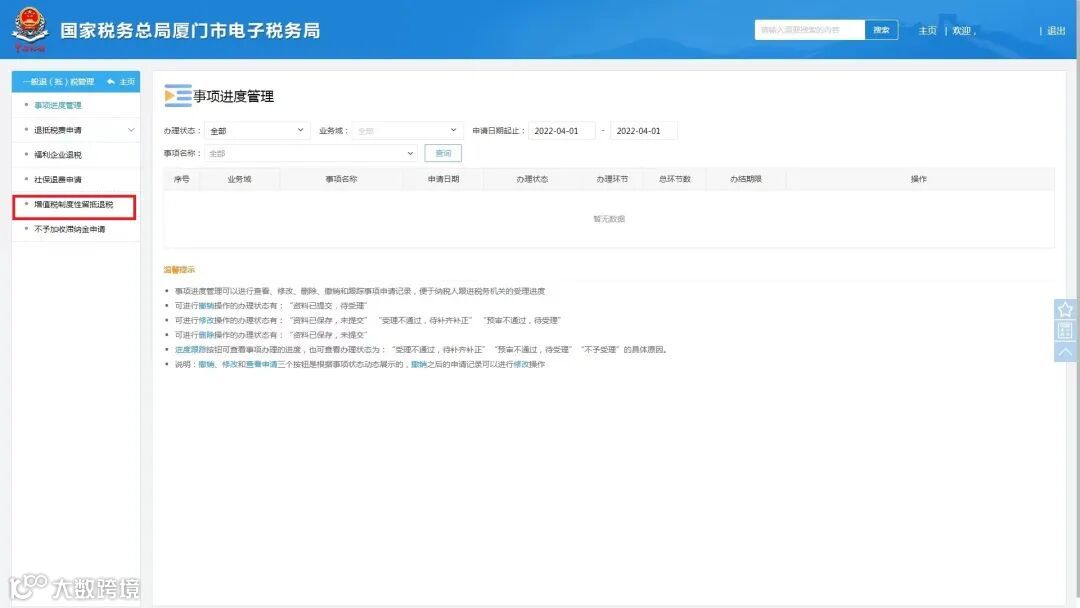
Task: Click the 申请日期 column header
Action: click(x=444, y=179)
